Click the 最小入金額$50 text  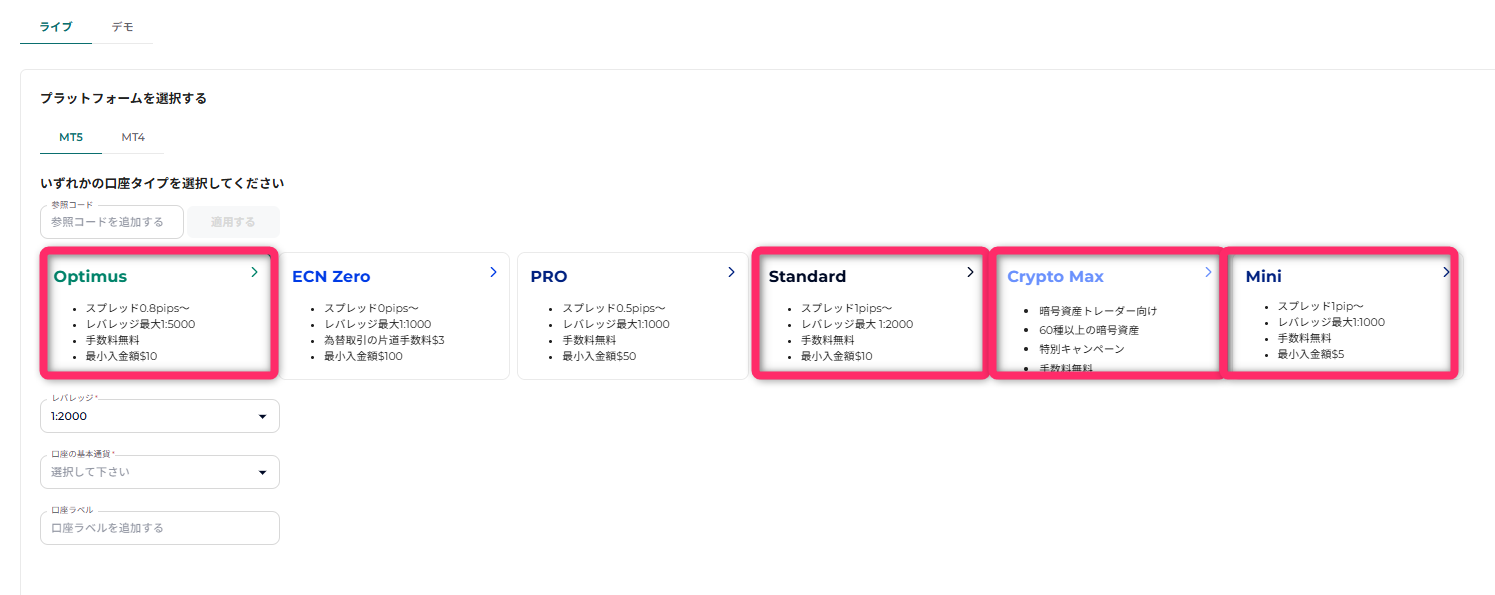tap(599, 356)
